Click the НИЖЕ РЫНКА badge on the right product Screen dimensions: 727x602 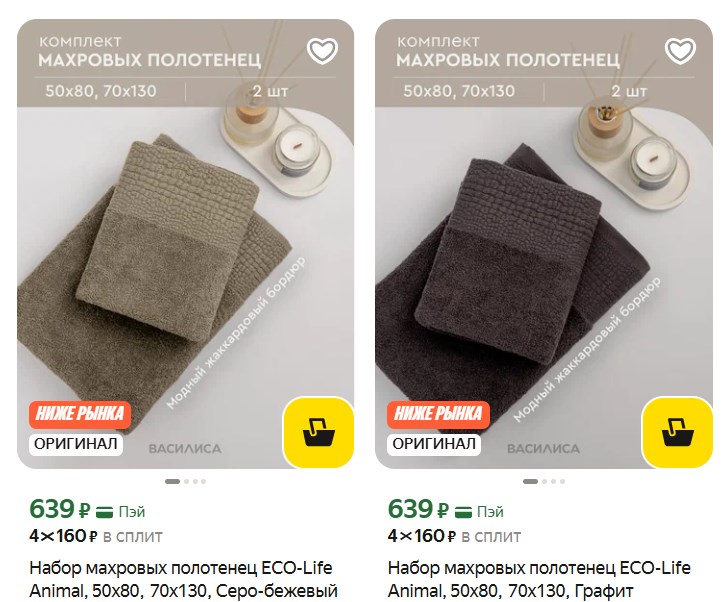tap(438, 414)
